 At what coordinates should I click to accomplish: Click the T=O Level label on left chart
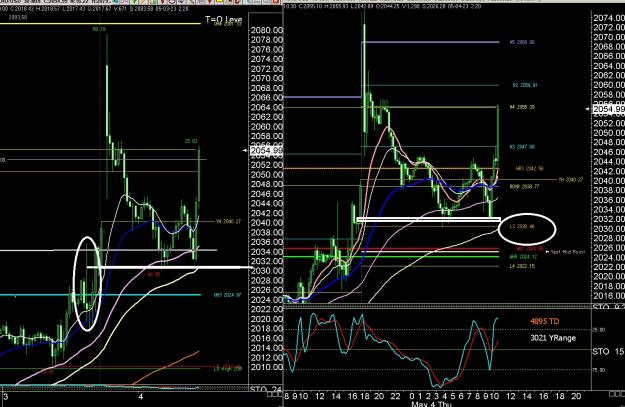224,19
